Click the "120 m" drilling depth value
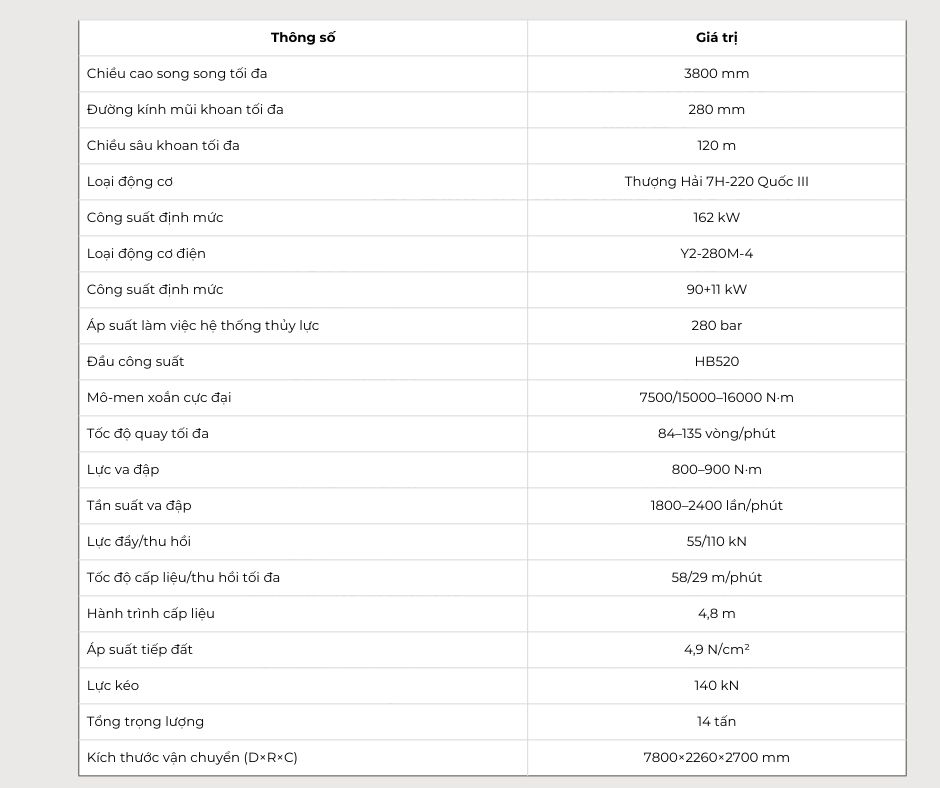This screenshot has height=788, width=940. coord(716,146)
